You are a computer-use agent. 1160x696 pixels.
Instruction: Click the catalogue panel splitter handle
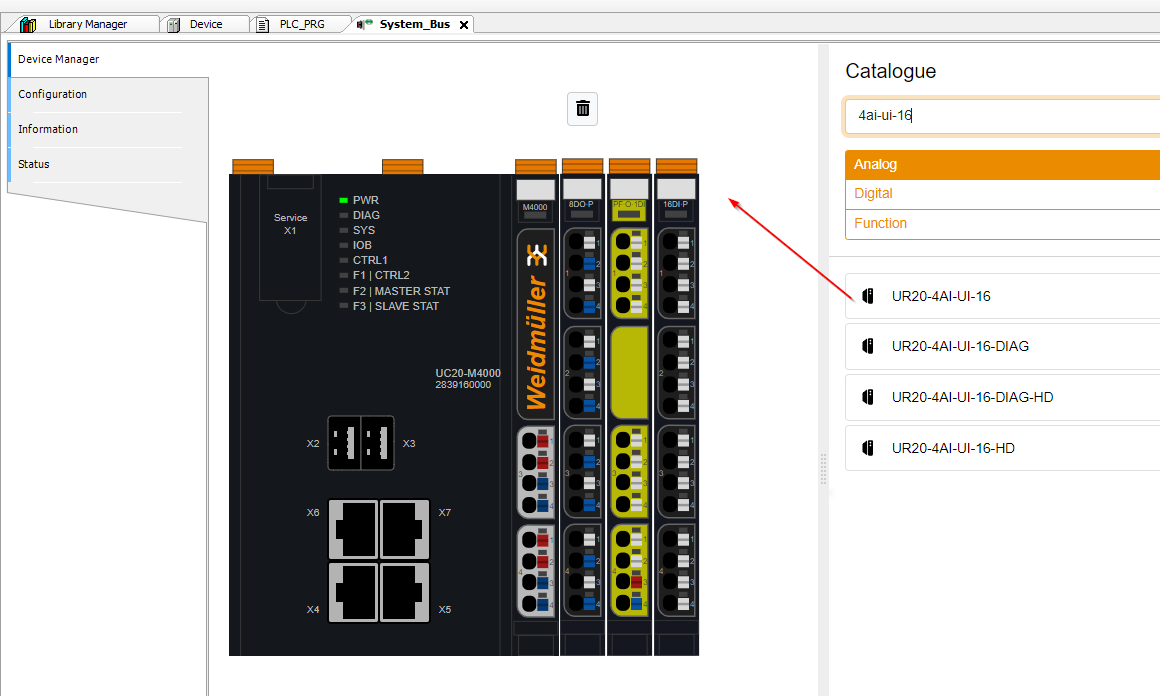[x=823, y=469]
